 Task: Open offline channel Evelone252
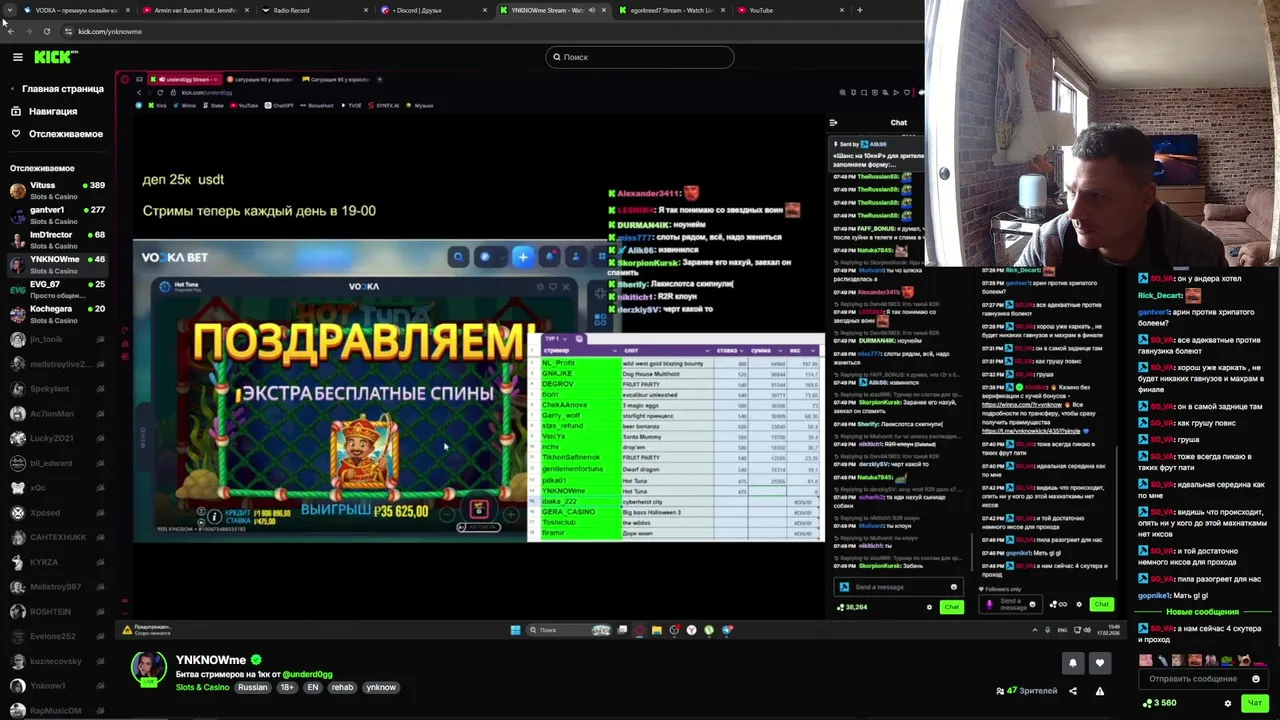pos(56,636)
